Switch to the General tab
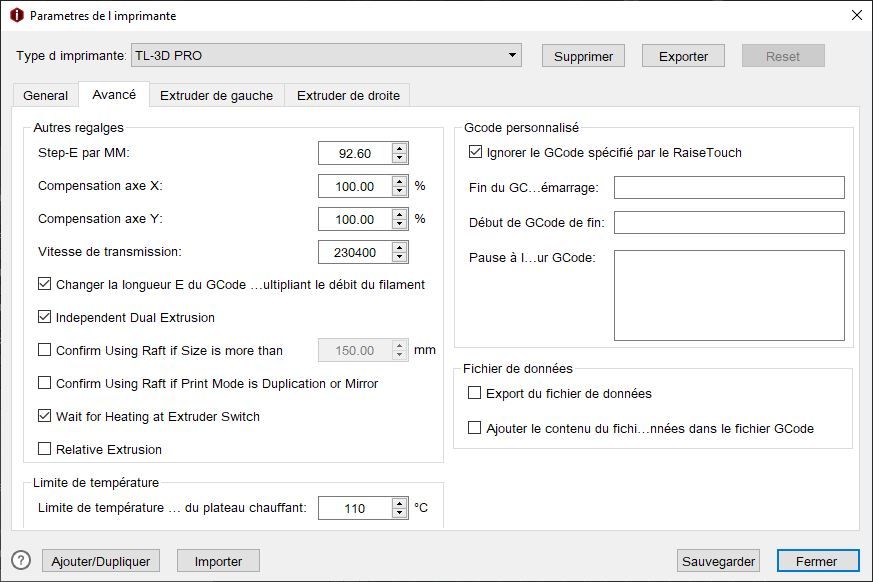 click(x=45, y=96)
